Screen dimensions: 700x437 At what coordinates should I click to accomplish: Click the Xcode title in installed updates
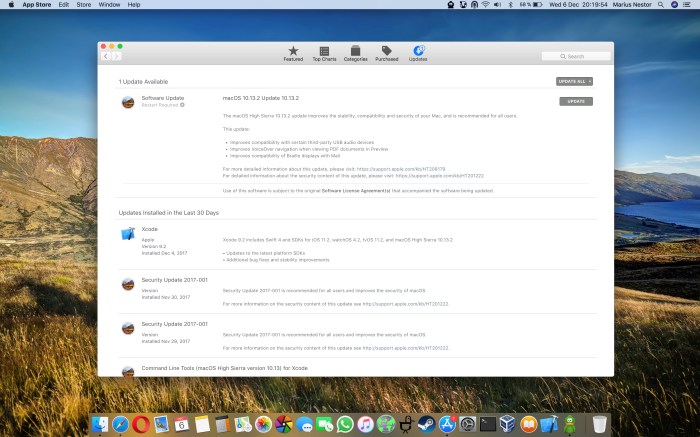150,229
